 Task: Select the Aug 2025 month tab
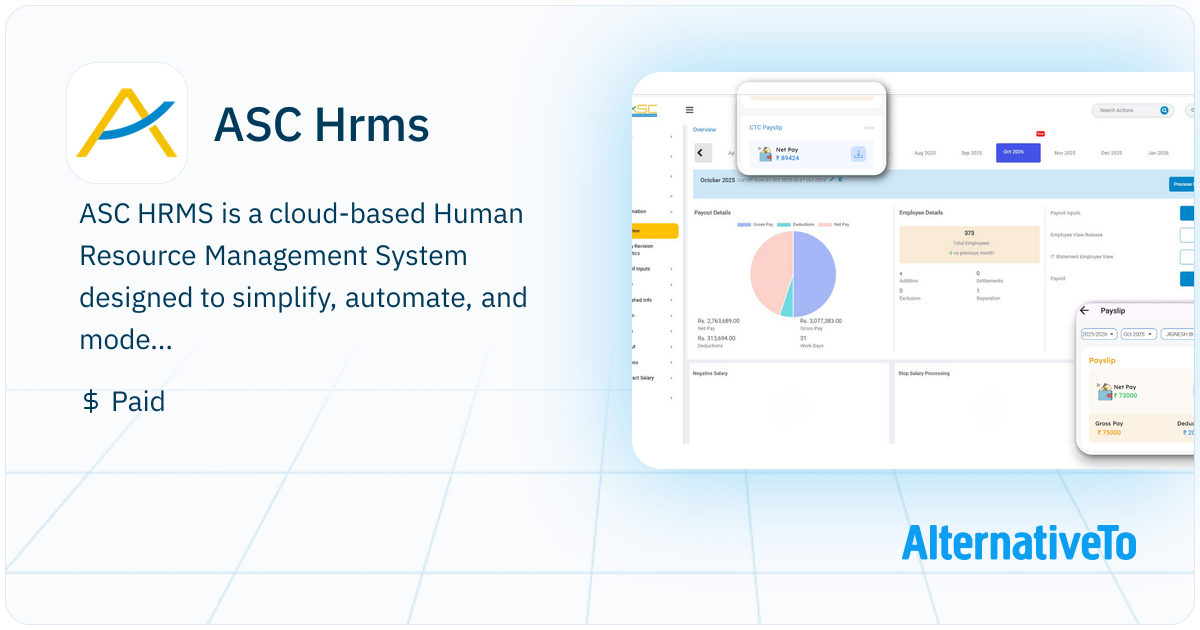coord(925,153)
